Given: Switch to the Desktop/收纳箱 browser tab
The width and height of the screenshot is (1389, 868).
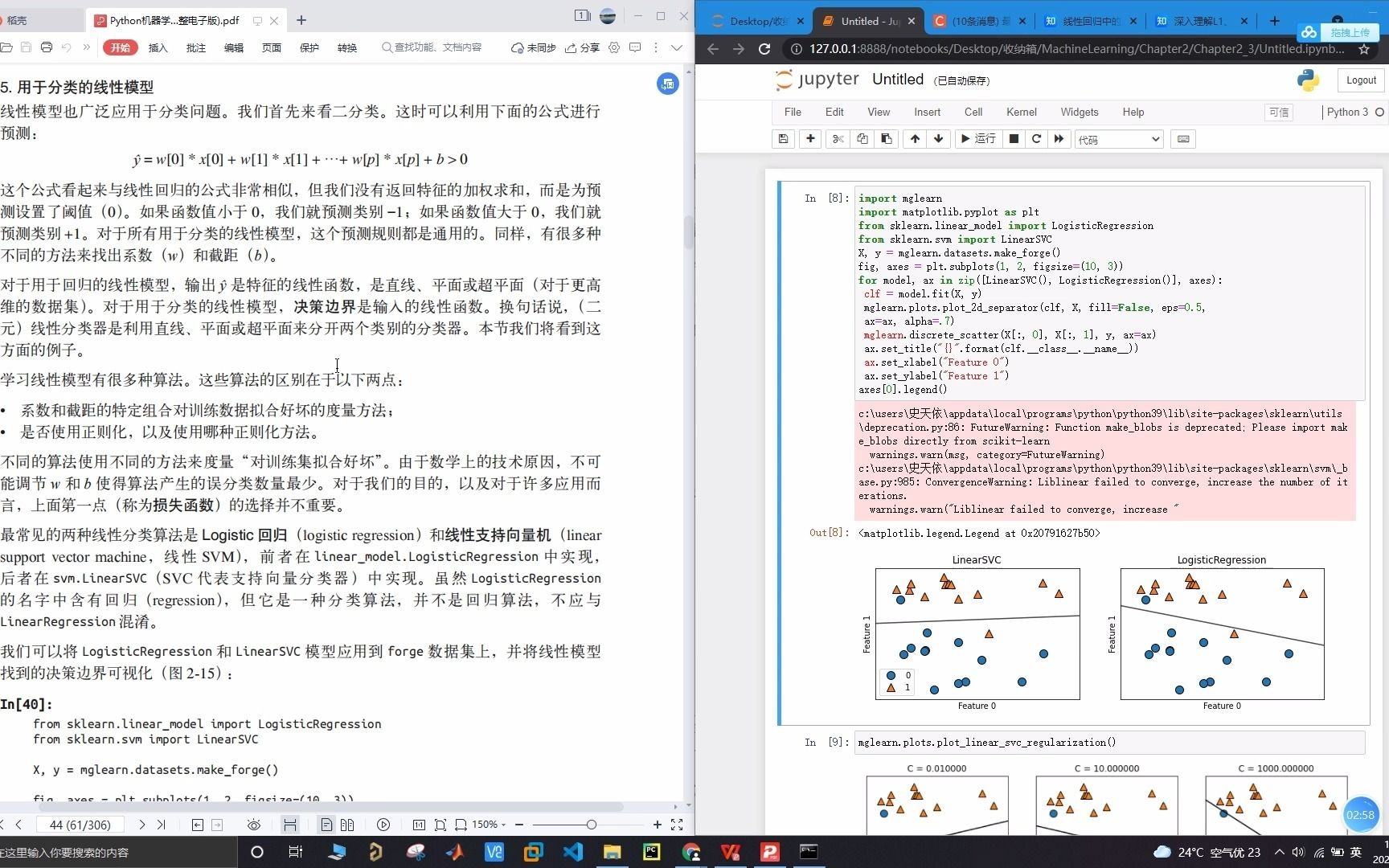Looking at the screenshot, I should (x=758, y=21).
